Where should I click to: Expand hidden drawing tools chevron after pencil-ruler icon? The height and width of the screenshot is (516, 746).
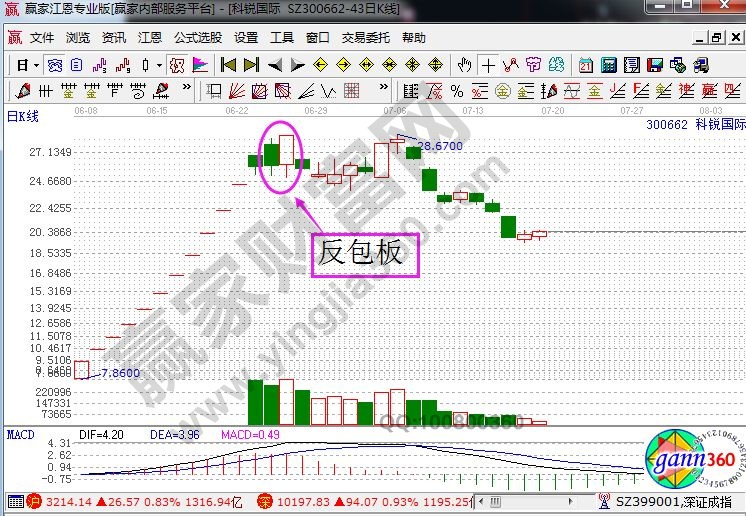tap(186, 87)
